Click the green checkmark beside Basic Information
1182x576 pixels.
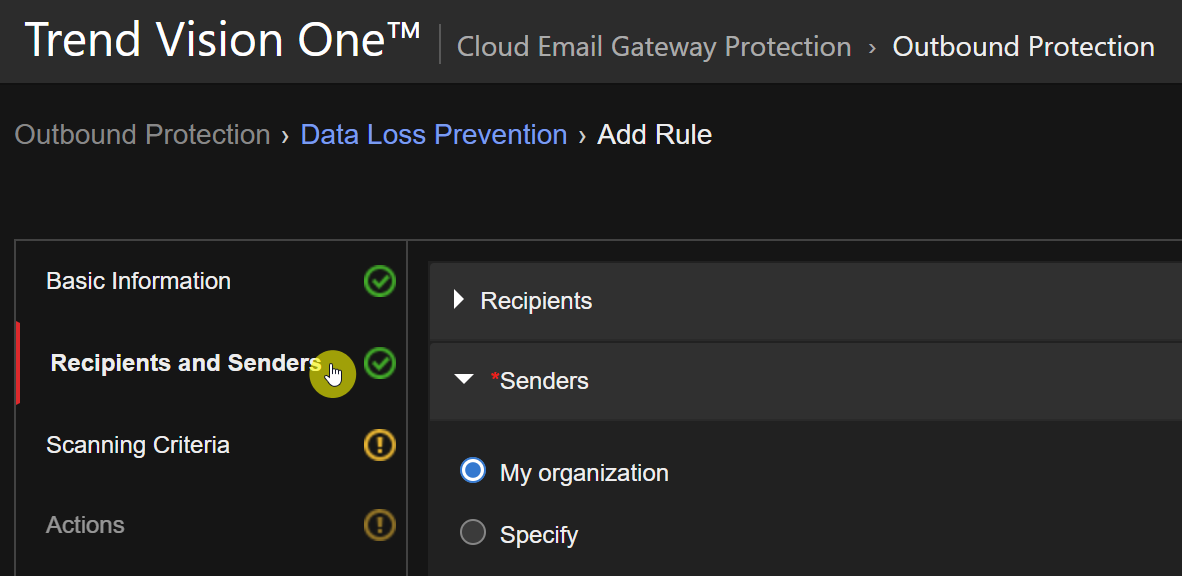click(380, 282)
